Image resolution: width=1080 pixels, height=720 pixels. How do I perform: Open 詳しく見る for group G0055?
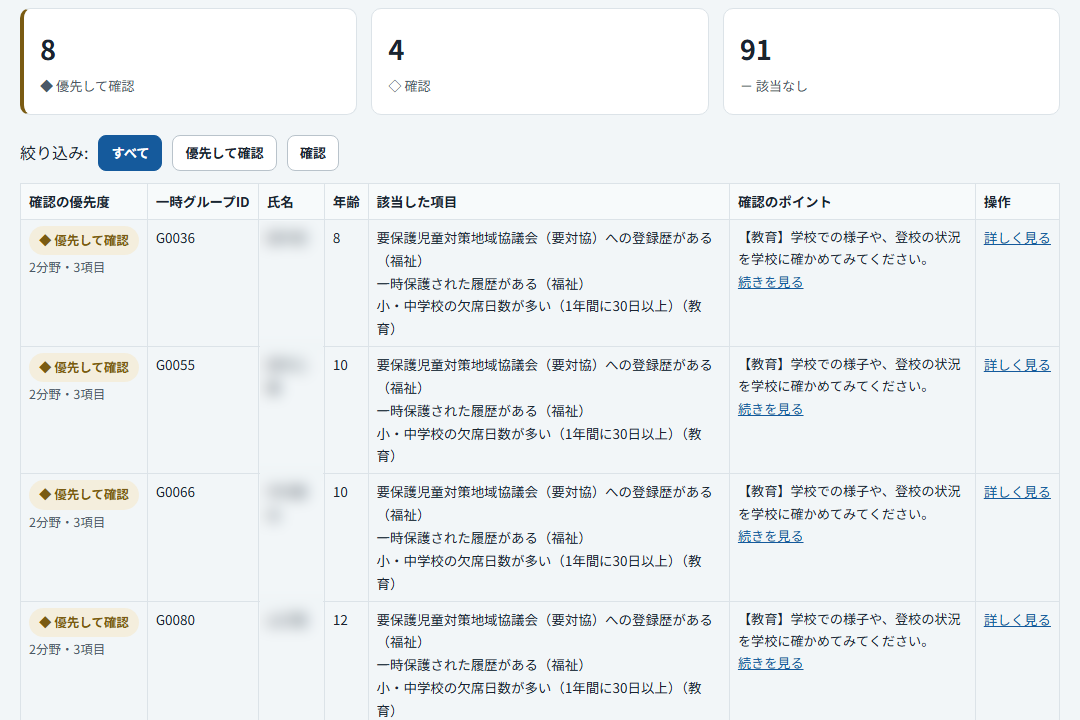(x=1017, y=365)
